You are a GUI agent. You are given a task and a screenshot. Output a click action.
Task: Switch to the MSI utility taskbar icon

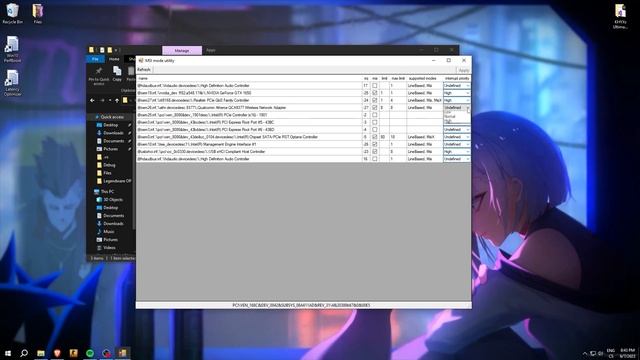tap(122, 353)
